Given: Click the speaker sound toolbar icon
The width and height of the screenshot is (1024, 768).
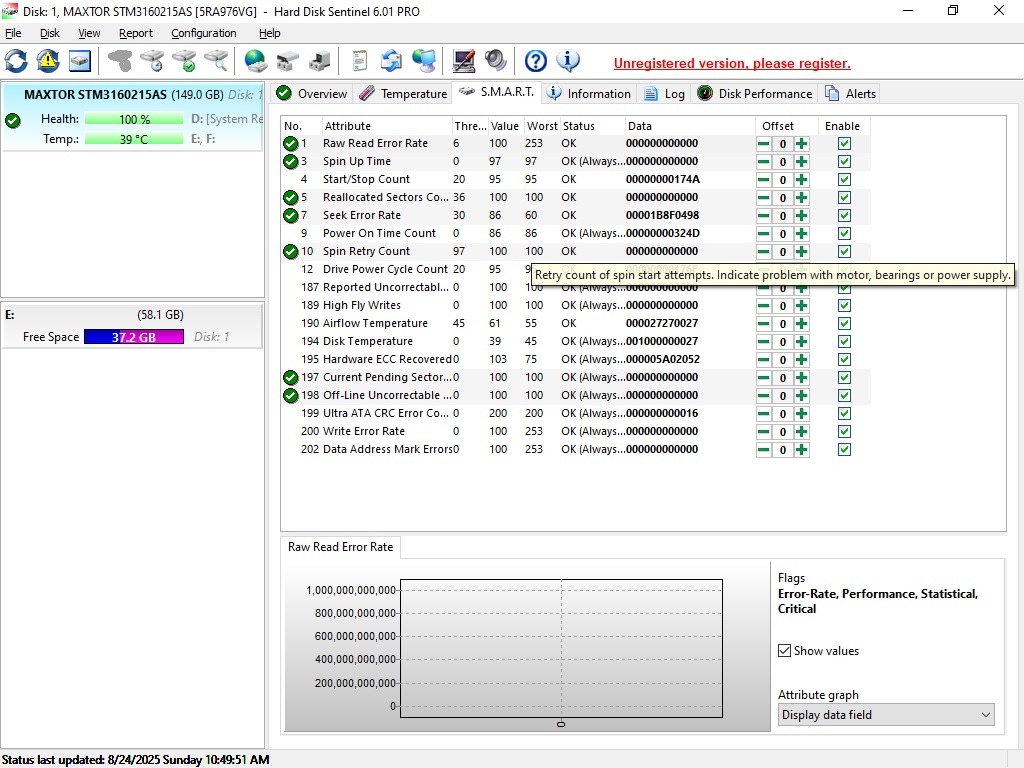Looking at the screenshot, I should coord(496,61).
